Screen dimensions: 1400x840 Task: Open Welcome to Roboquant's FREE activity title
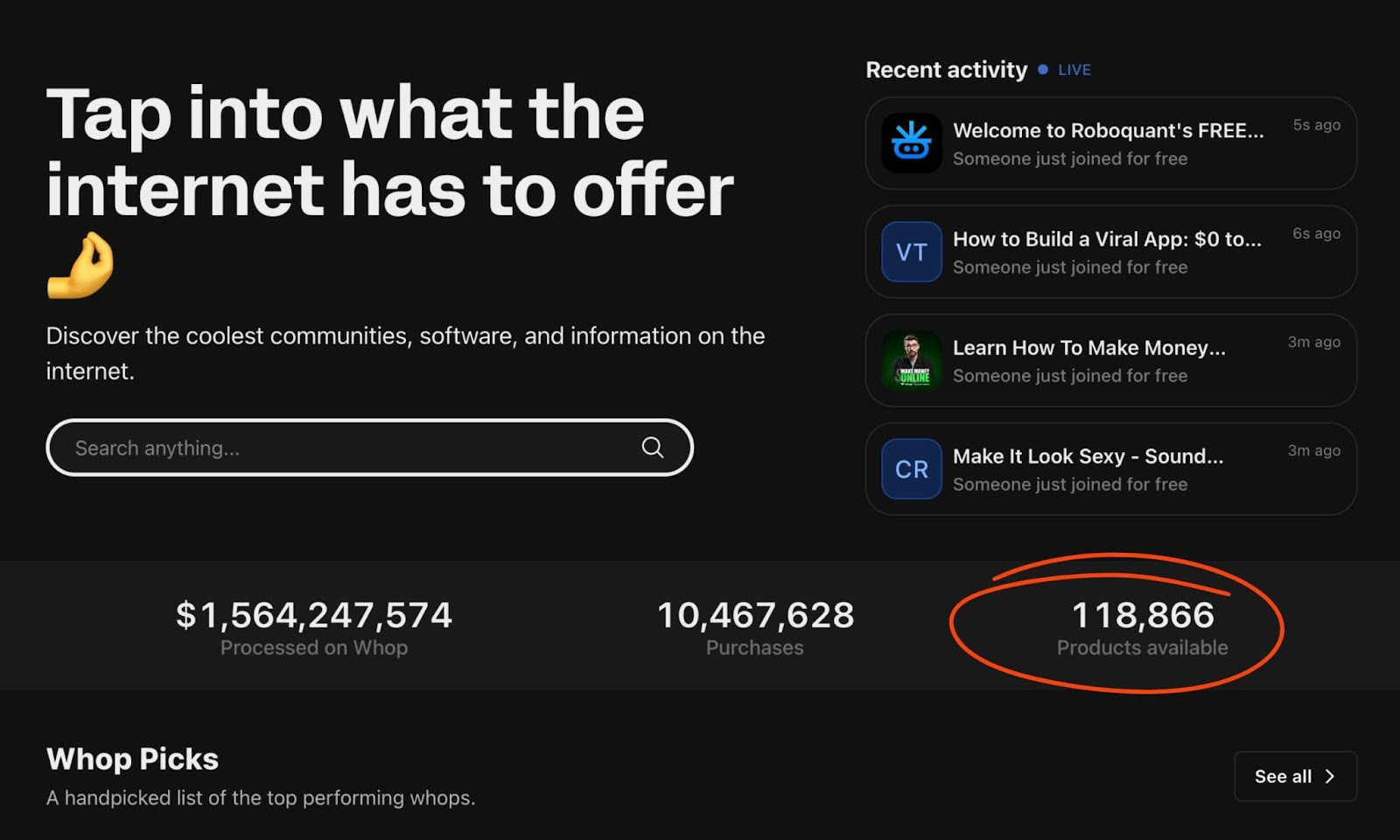click(x=1109, y=130)
